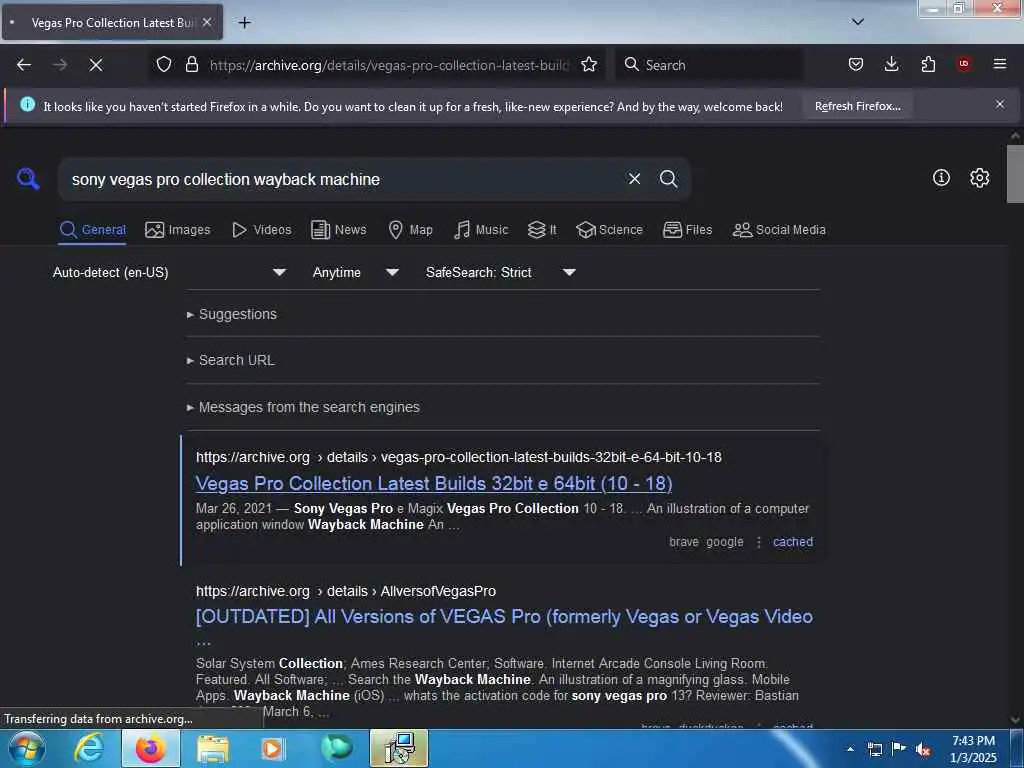
Task: Dismiss the Firefox refresh notification
Action: [x=999, y=104]
